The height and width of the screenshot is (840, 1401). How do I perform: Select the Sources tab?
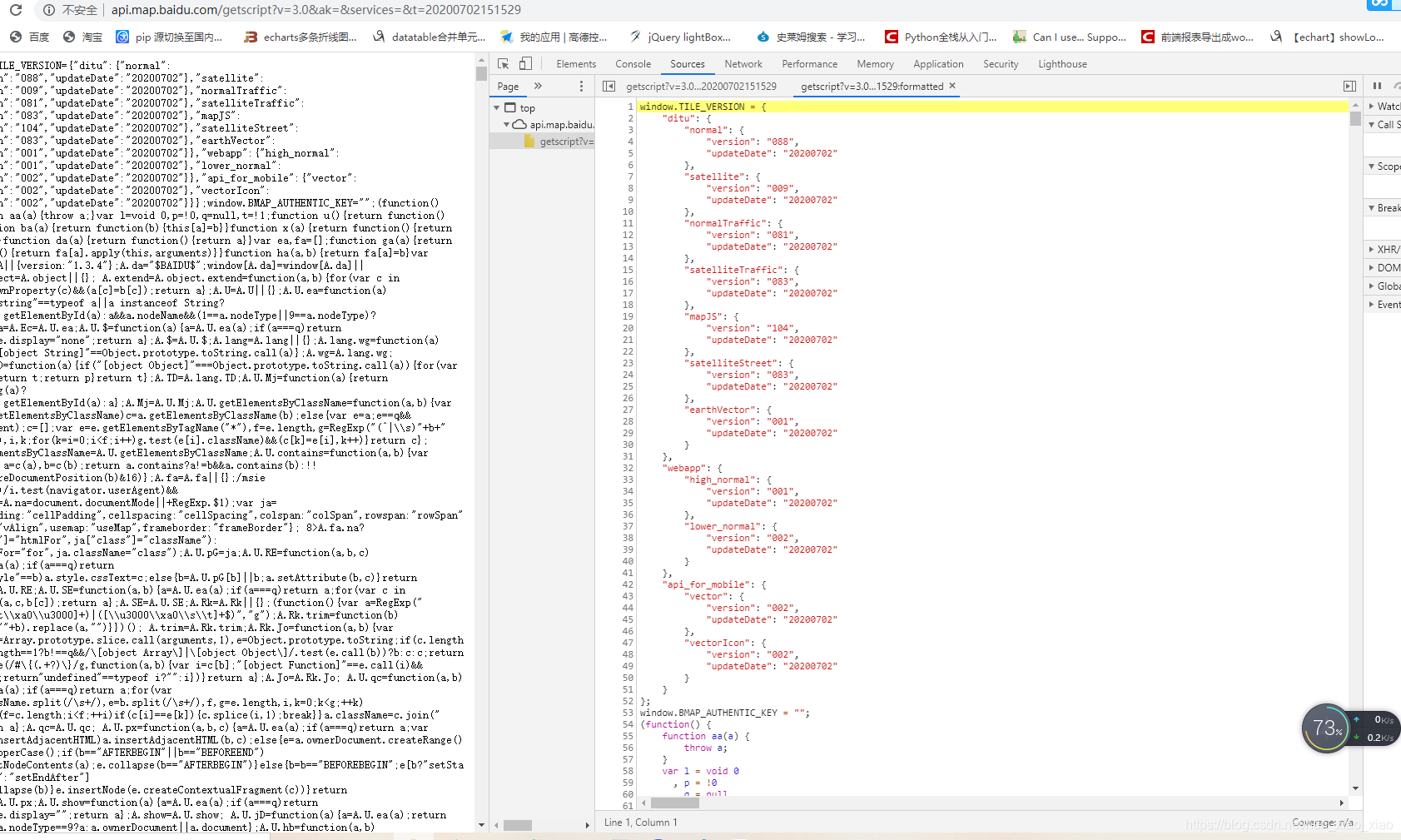pyautogui.click(x=688, y=64)
